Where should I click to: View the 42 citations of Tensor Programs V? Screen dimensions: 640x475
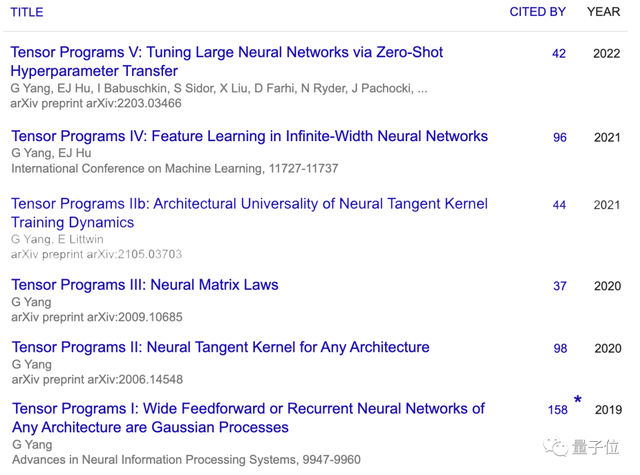[559, 54]
